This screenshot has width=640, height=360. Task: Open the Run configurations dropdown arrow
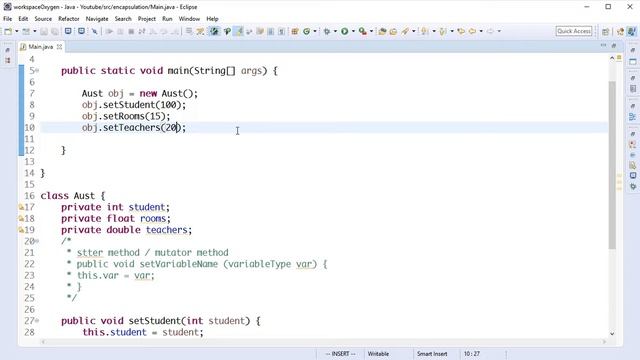pyautogui.click(x=353, y=31)
